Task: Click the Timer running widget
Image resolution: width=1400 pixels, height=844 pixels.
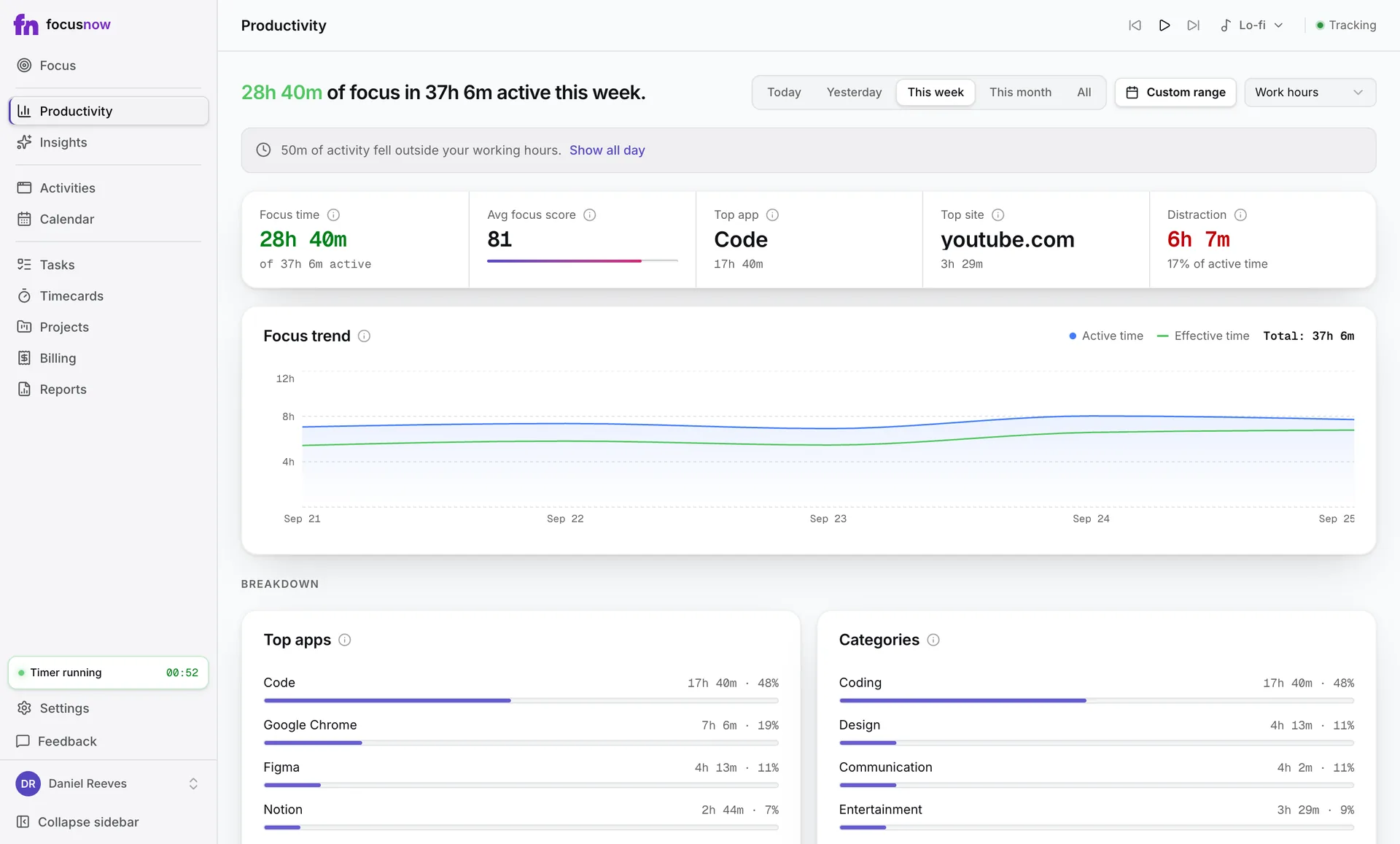Action: pos(109,673)
